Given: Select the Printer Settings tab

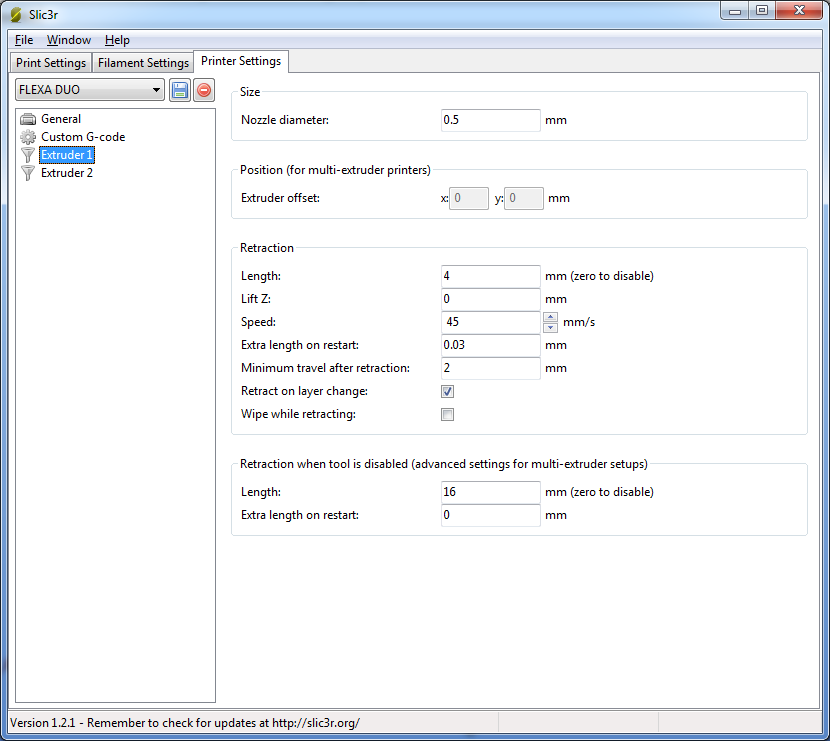Looking at the screenshot, I should pyautogui.click(x=241, y=61).
